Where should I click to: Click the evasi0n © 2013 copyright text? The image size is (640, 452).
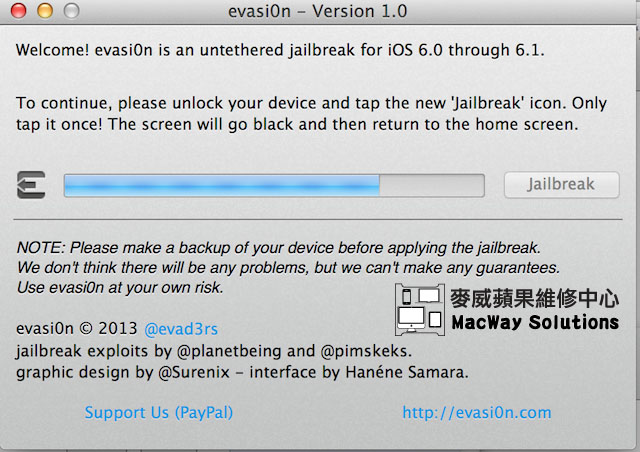click(76, 329)
